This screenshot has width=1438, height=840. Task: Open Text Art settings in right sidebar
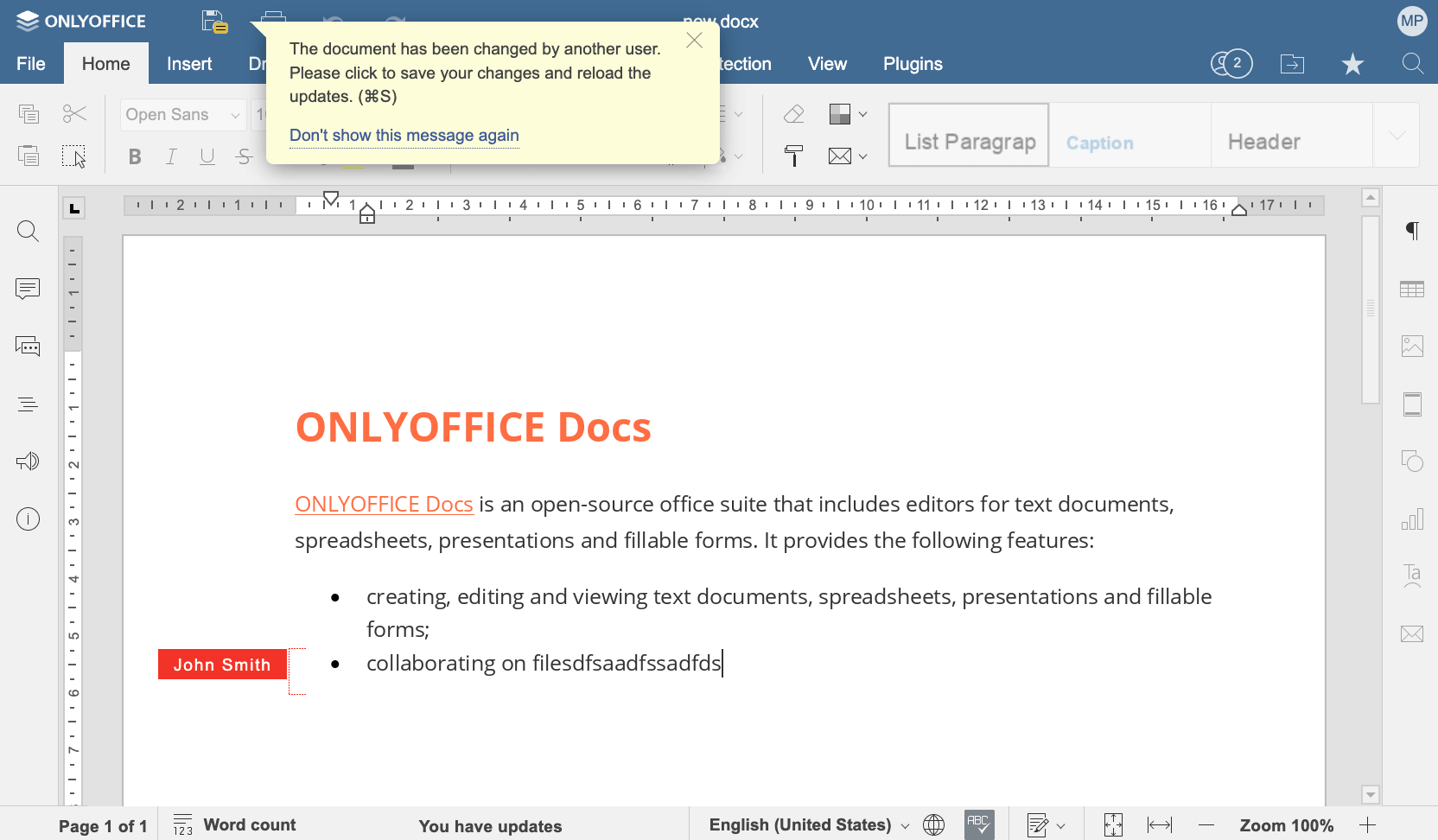tap(1412, 576)
